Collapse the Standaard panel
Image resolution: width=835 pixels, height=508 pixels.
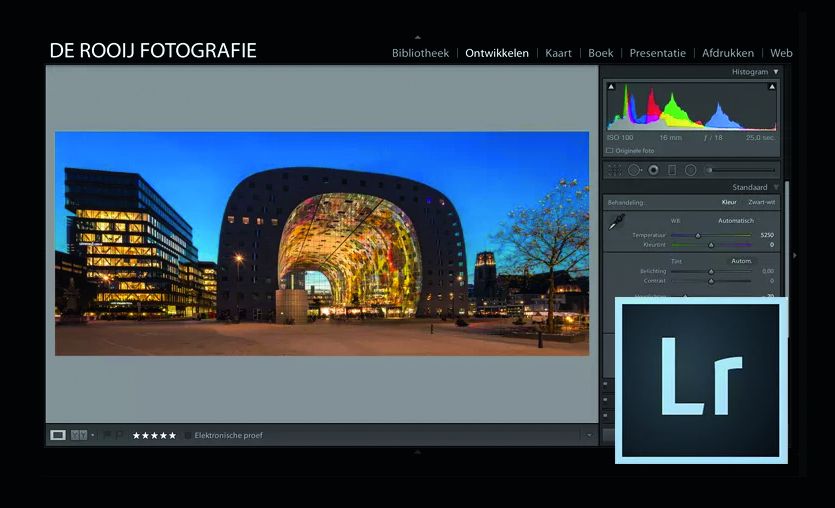[x=776, y=187]
